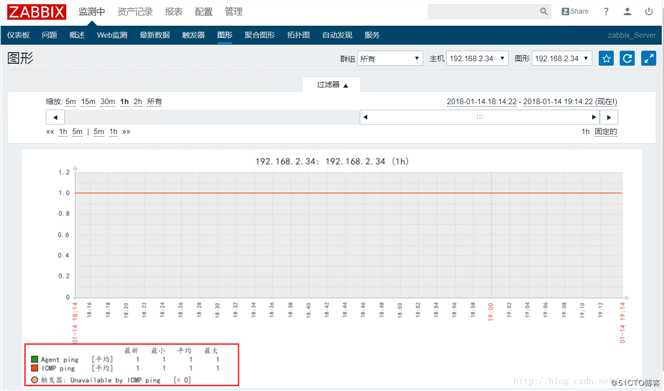Click the search magnifier icon
Viewport: 664px width, 391px height.
[543, 11]
